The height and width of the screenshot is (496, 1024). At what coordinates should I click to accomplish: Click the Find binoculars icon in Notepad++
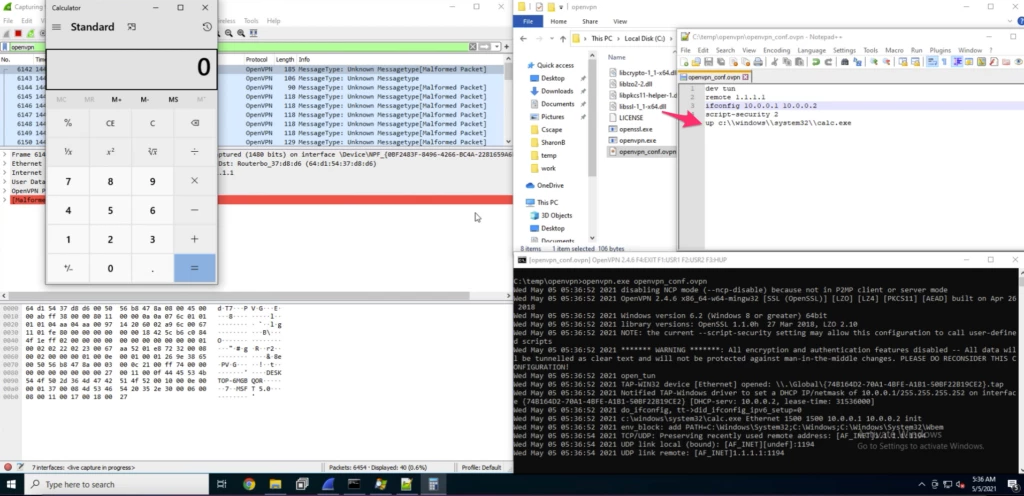coord(846,62)
